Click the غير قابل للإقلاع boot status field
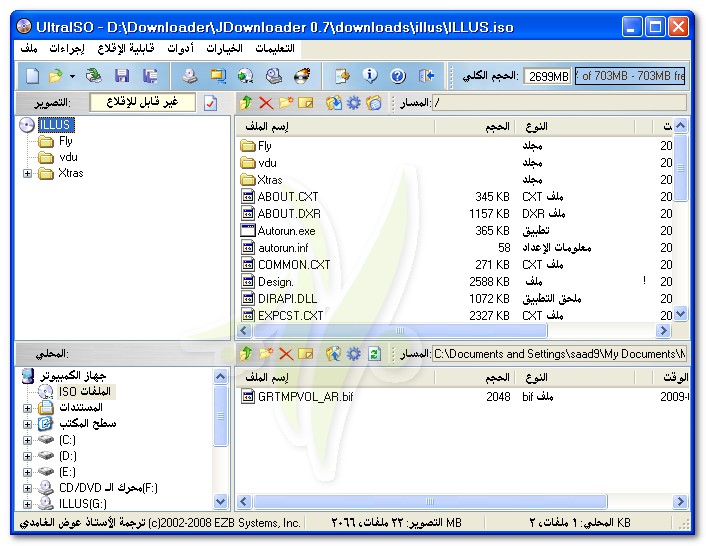Viewport: 706px width, 546px height. (143, 103)
